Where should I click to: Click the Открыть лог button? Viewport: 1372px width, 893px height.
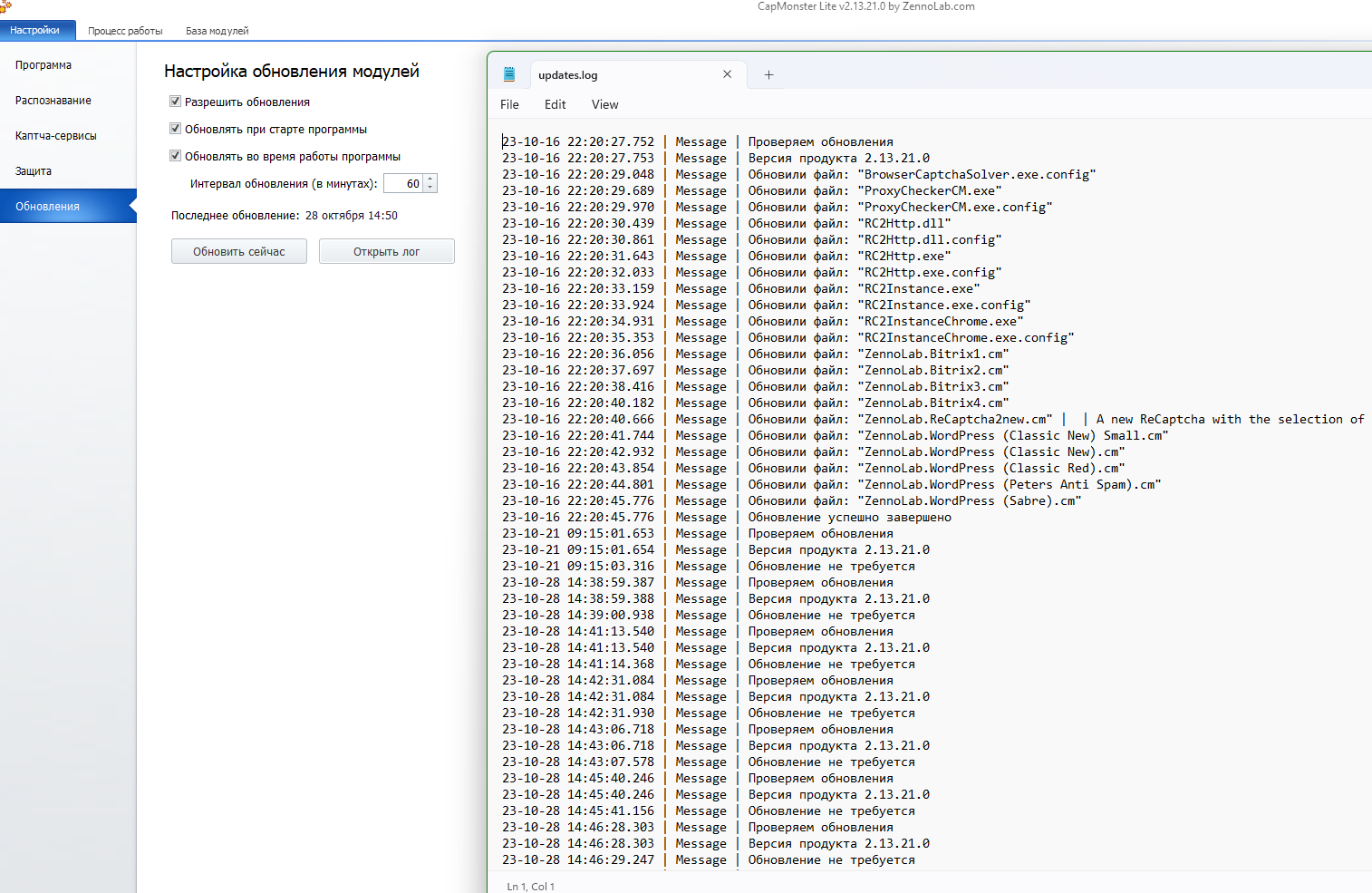pyautogui.click(x=386, y=251)
